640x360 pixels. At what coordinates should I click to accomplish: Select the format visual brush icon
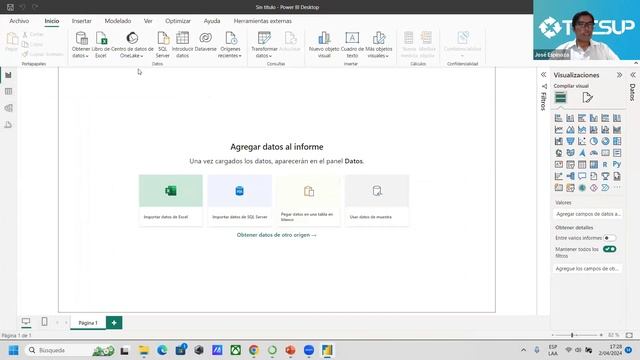click(x=587, y=97)
